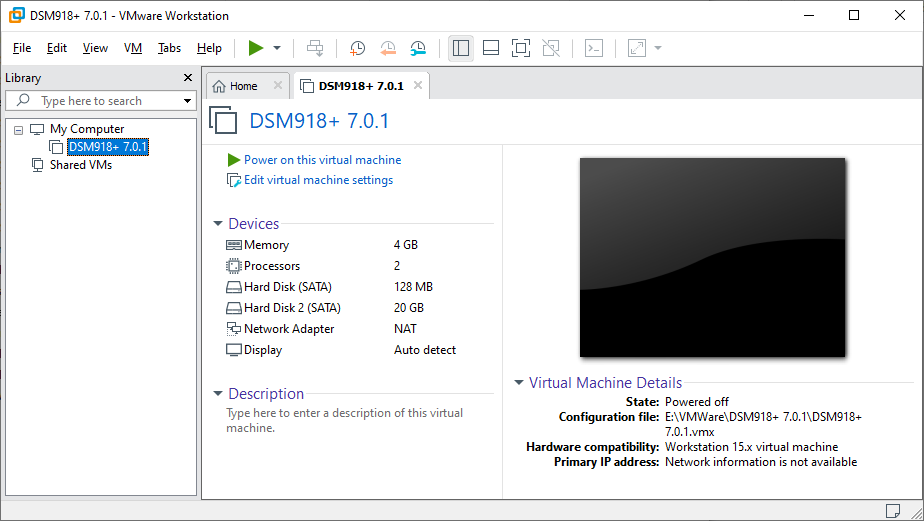924x521 pixels.
Task: Click the VMware Workstation title bar app icon
Action: [x=16, y=15]
